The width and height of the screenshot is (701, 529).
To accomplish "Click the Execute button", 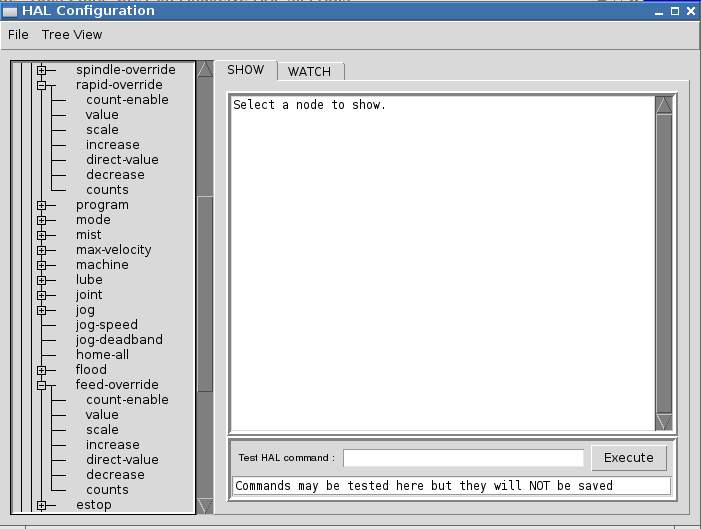I will tap(629, 457).
